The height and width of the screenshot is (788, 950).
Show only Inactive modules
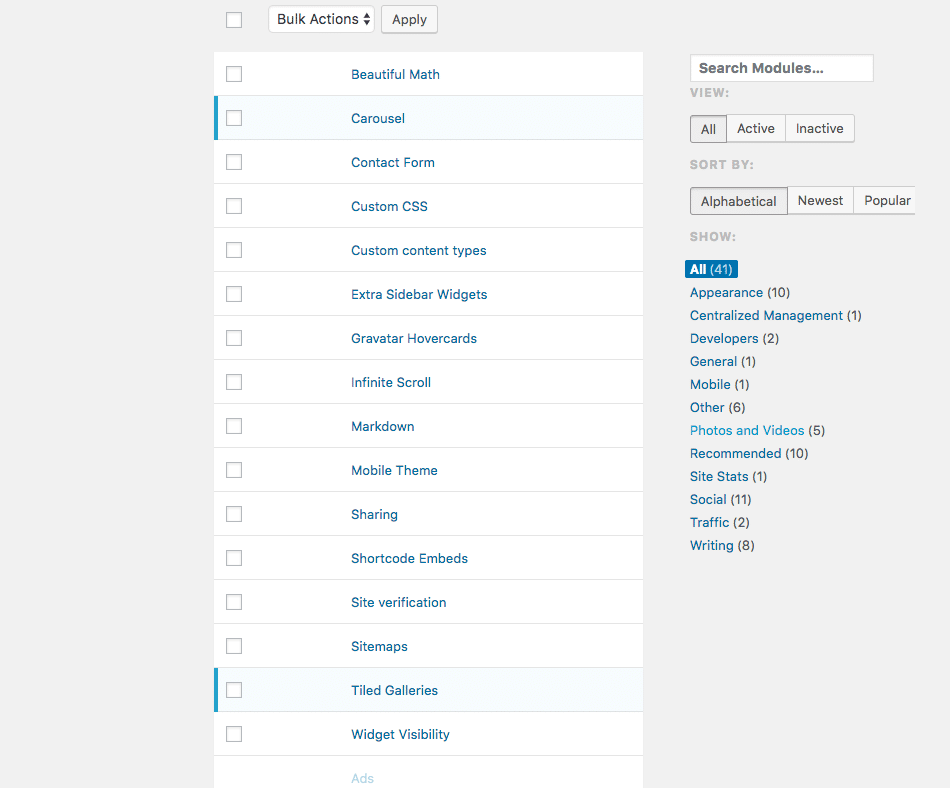(819, 128)
